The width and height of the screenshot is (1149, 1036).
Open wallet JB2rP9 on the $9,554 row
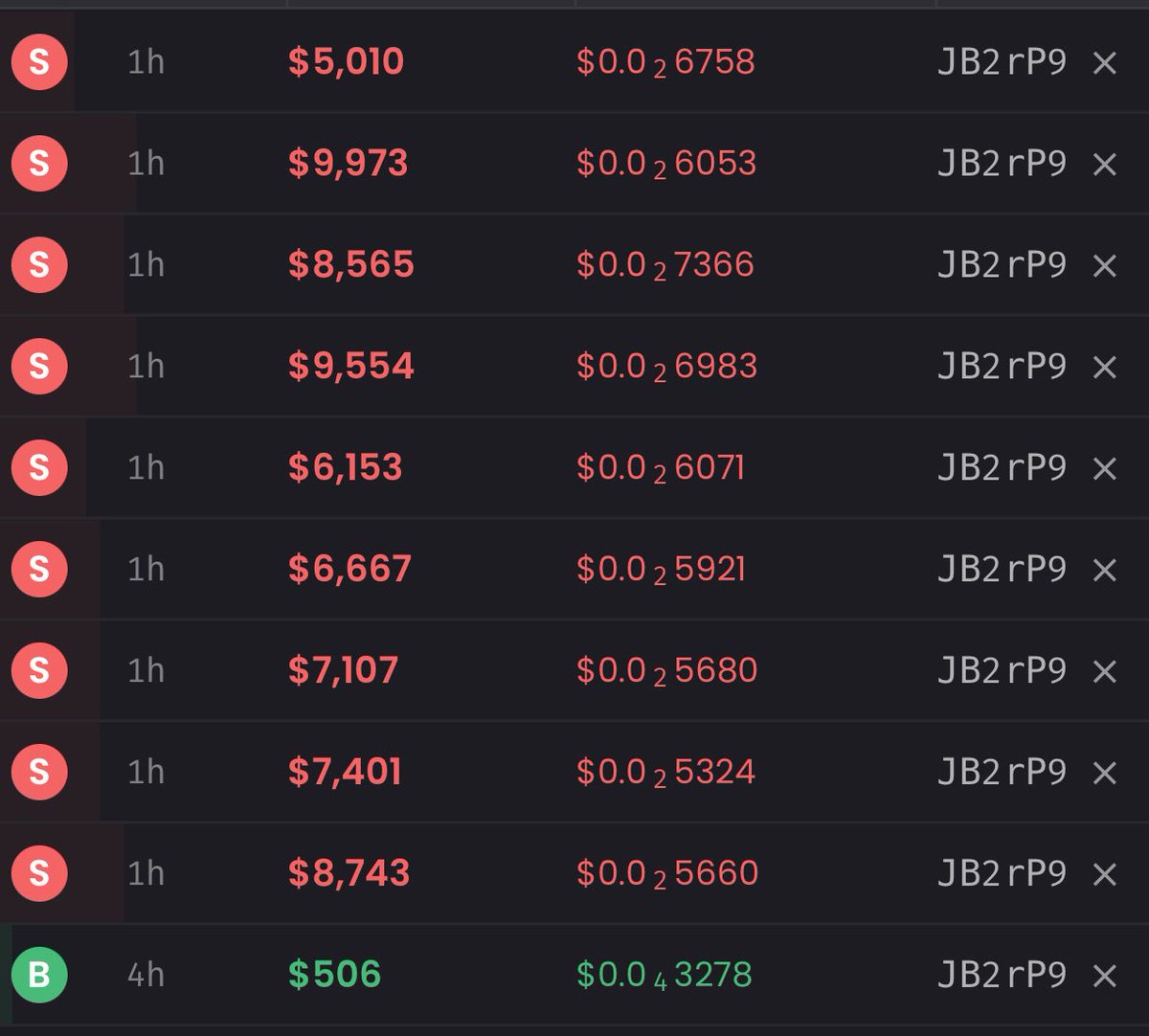[x=1002, y=366]
